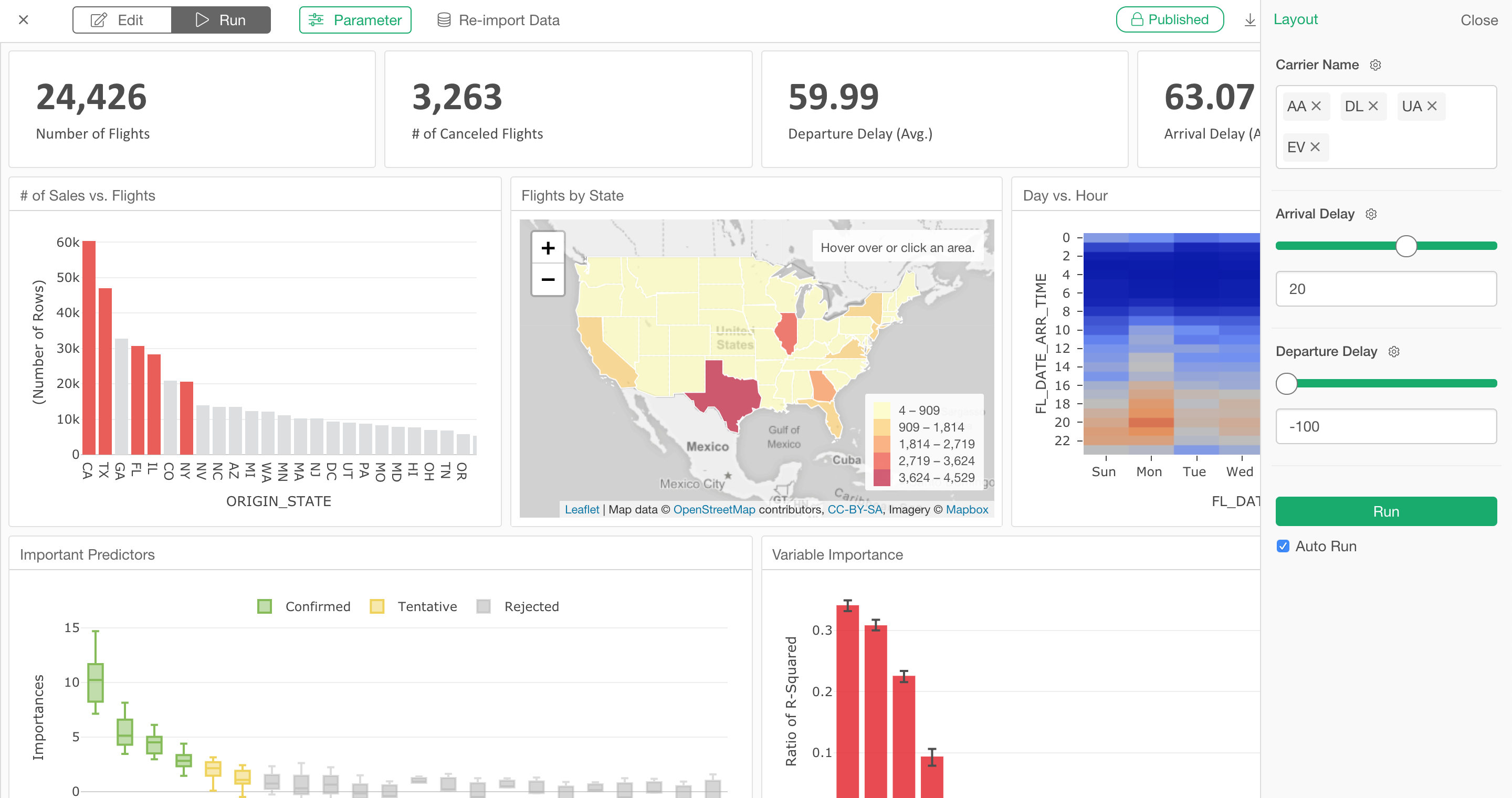Screen dimensions: 1512x798
Task: Remove the AA carrier tag
Action: point(1316,106)
